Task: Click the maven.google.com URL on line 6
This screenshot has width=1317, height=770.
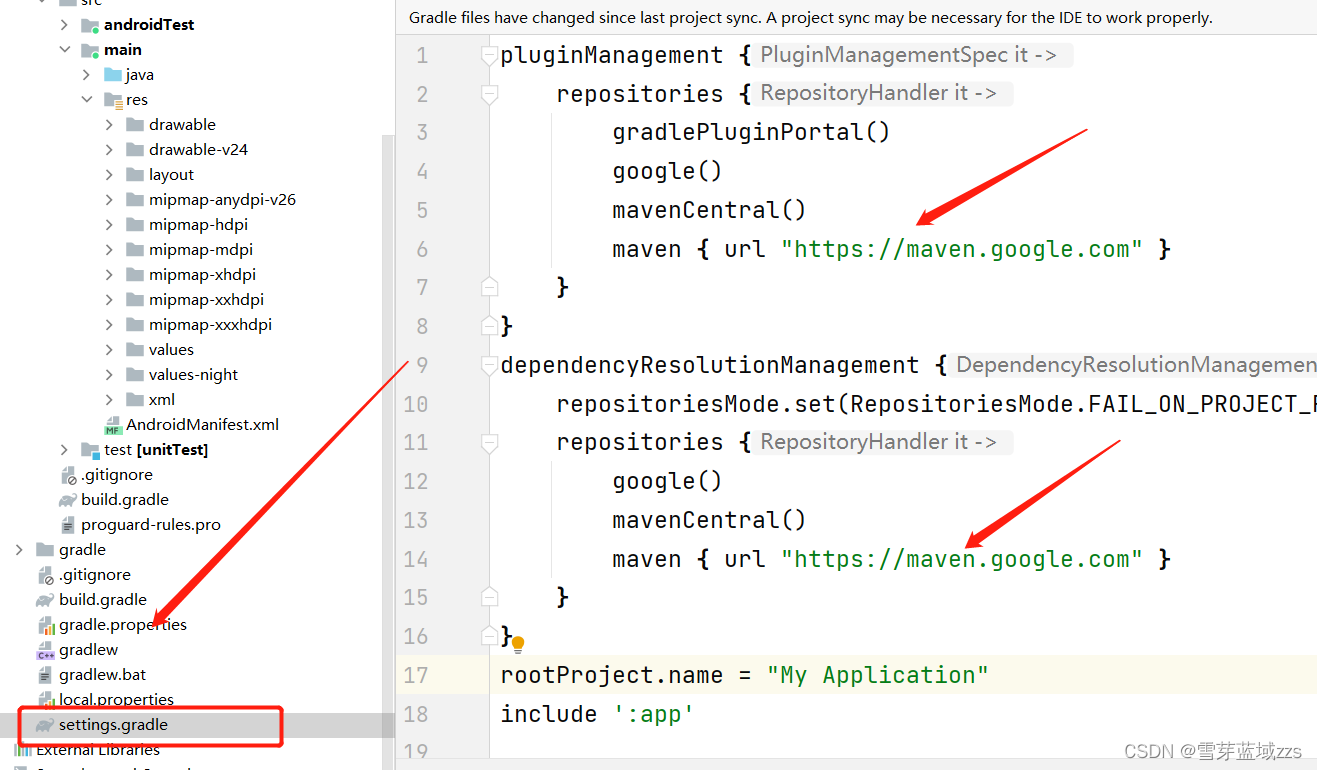Action: [961, 249]
